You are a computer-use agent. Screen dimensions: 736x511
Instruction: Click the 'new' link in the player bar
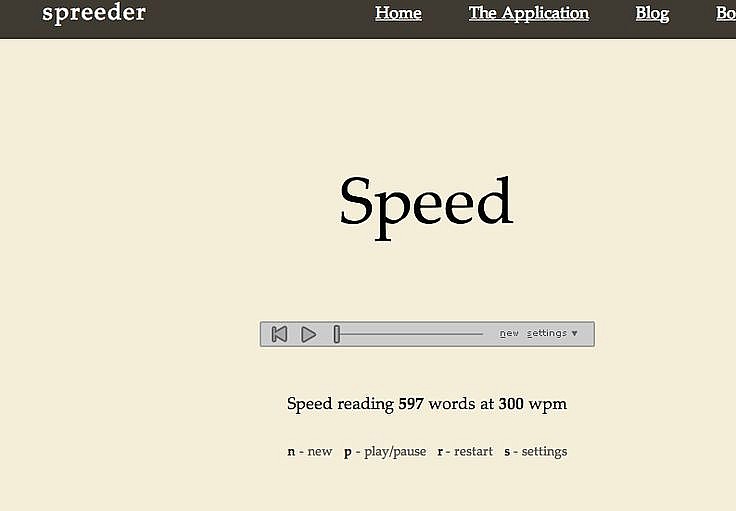point(509,334)
